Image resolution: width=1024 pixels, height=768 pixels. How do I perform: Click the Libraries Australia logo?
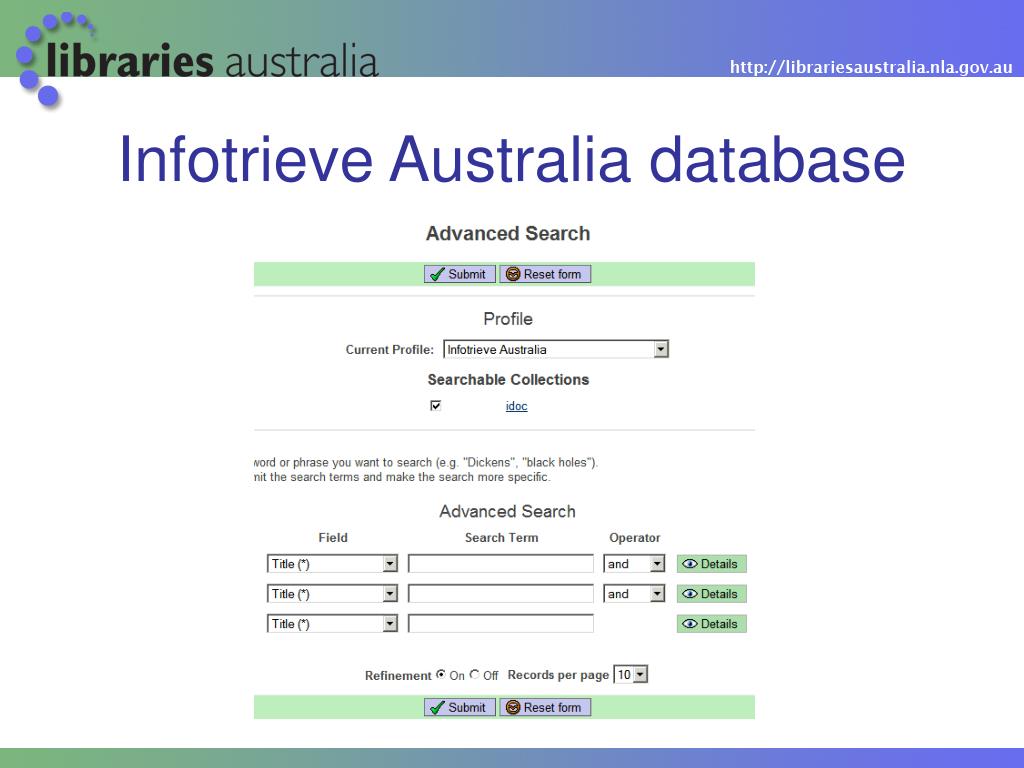[197, 59]
